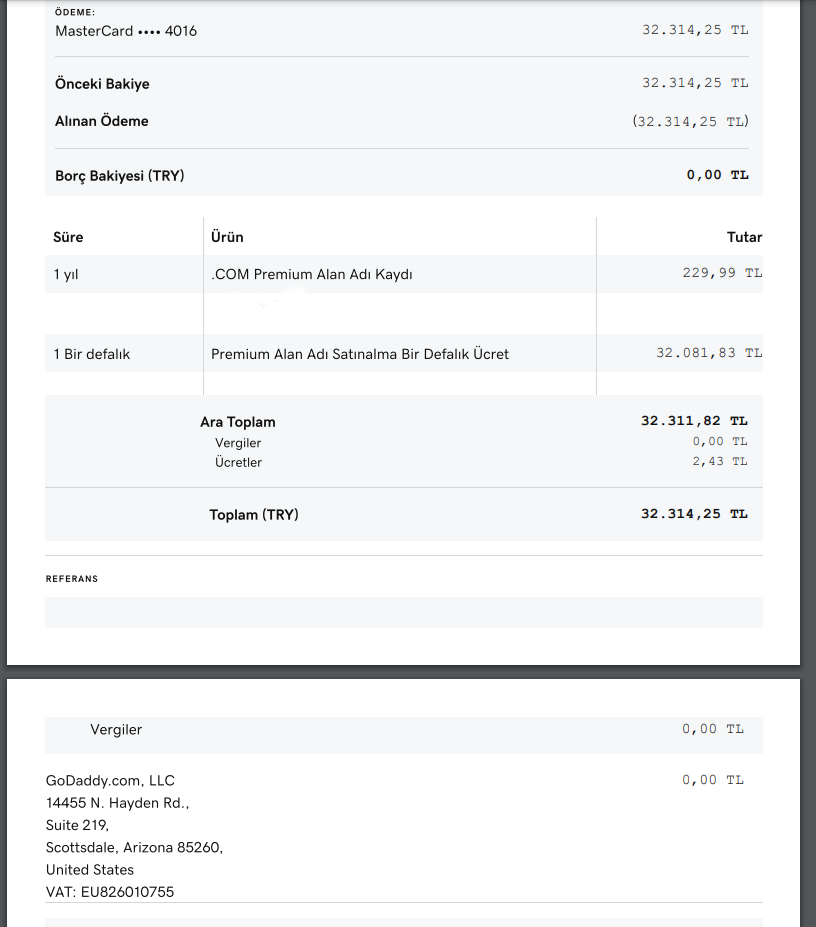The width and height of the screenshot is (816, 927).
Task: Select the .COM Premium Alan Adı Kaydı item
Action: [x=312, y=274]
